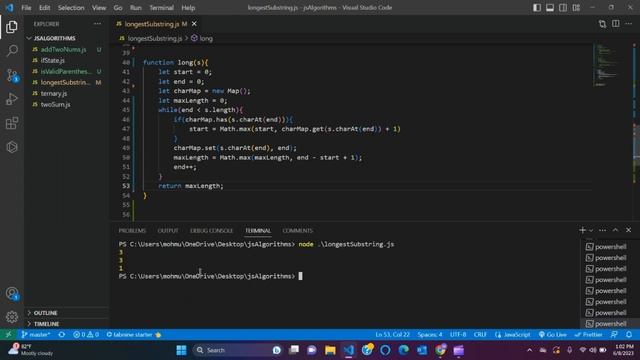This screenshot has width=640, height=360.
Task: Switch to the PROBLEMS panel tab
Action: [132, 231]
